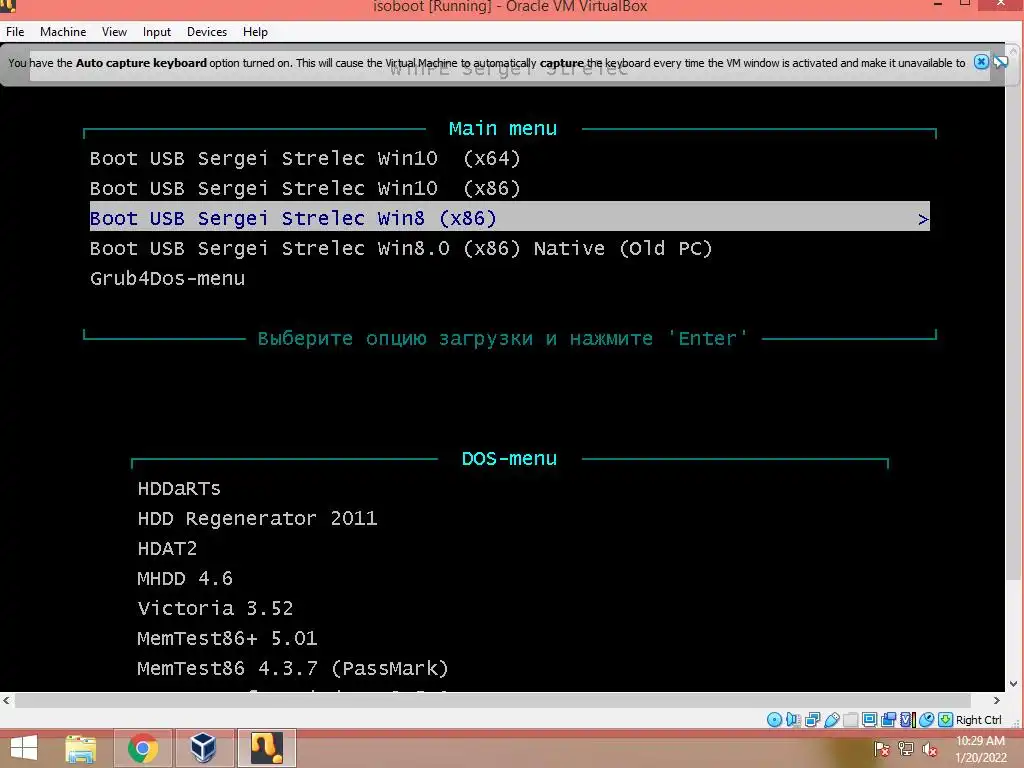Screen dimensions: 1024x768
Task: Click the horizontal scrollbar right arrow
Action: point(997,700)
